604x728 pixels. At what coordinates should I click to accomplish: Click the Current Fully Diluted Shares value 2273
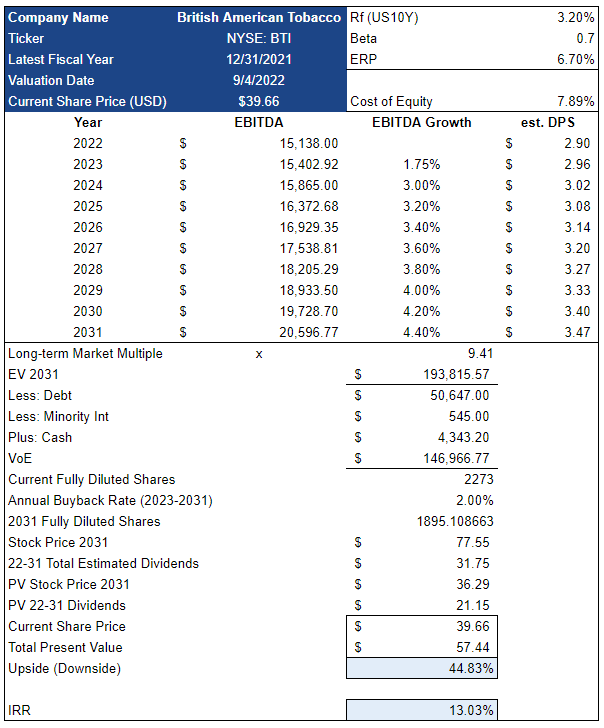479,480
